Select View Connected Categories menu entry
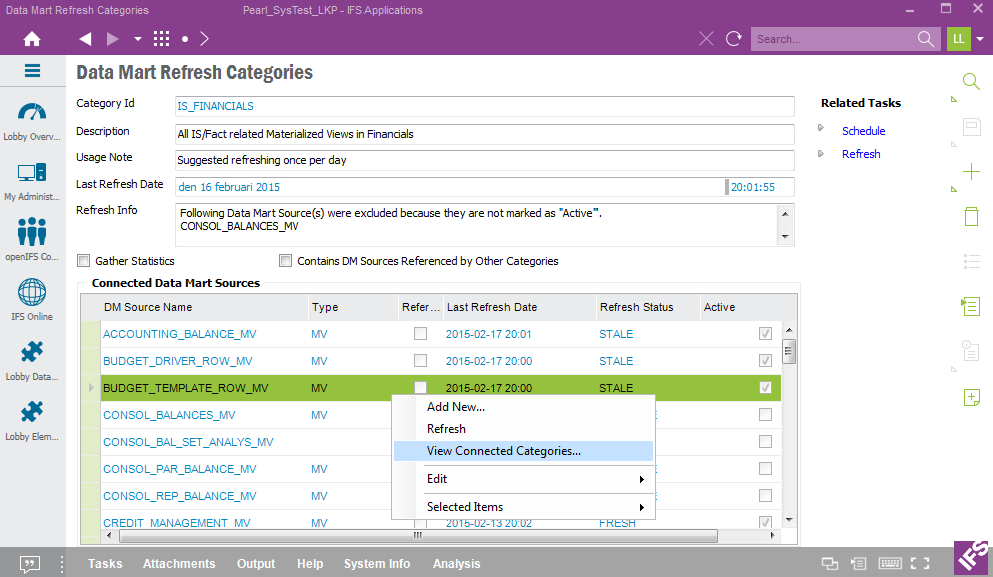The height and width of the screenshot is (577, 993). [503, 451]
